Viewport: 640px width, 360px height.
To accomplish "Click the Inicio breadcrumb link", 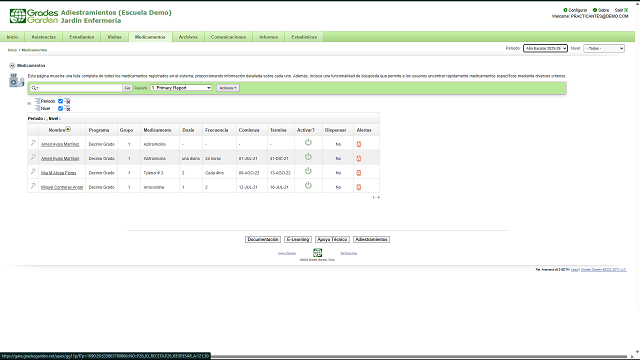I will coord(12,50).
